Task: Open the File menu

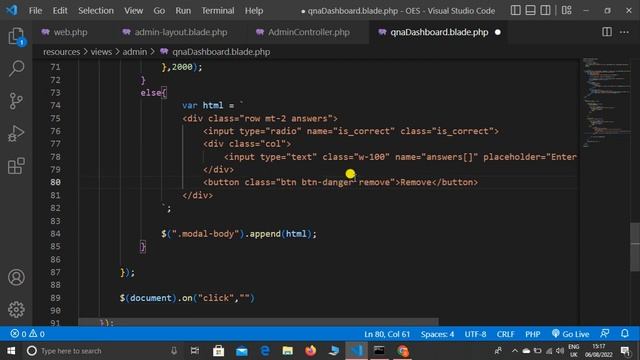Action: (36, 11)
